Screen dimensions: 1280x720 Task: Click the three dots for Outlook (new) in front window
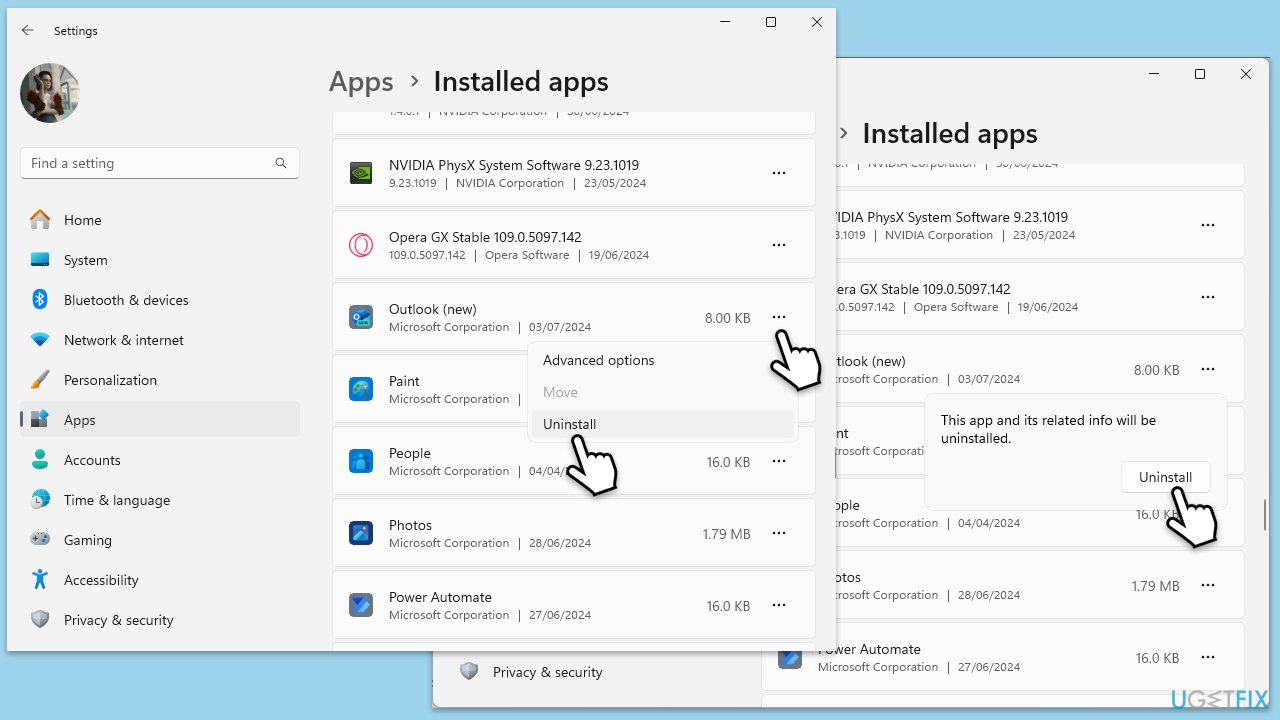point(779,317)
